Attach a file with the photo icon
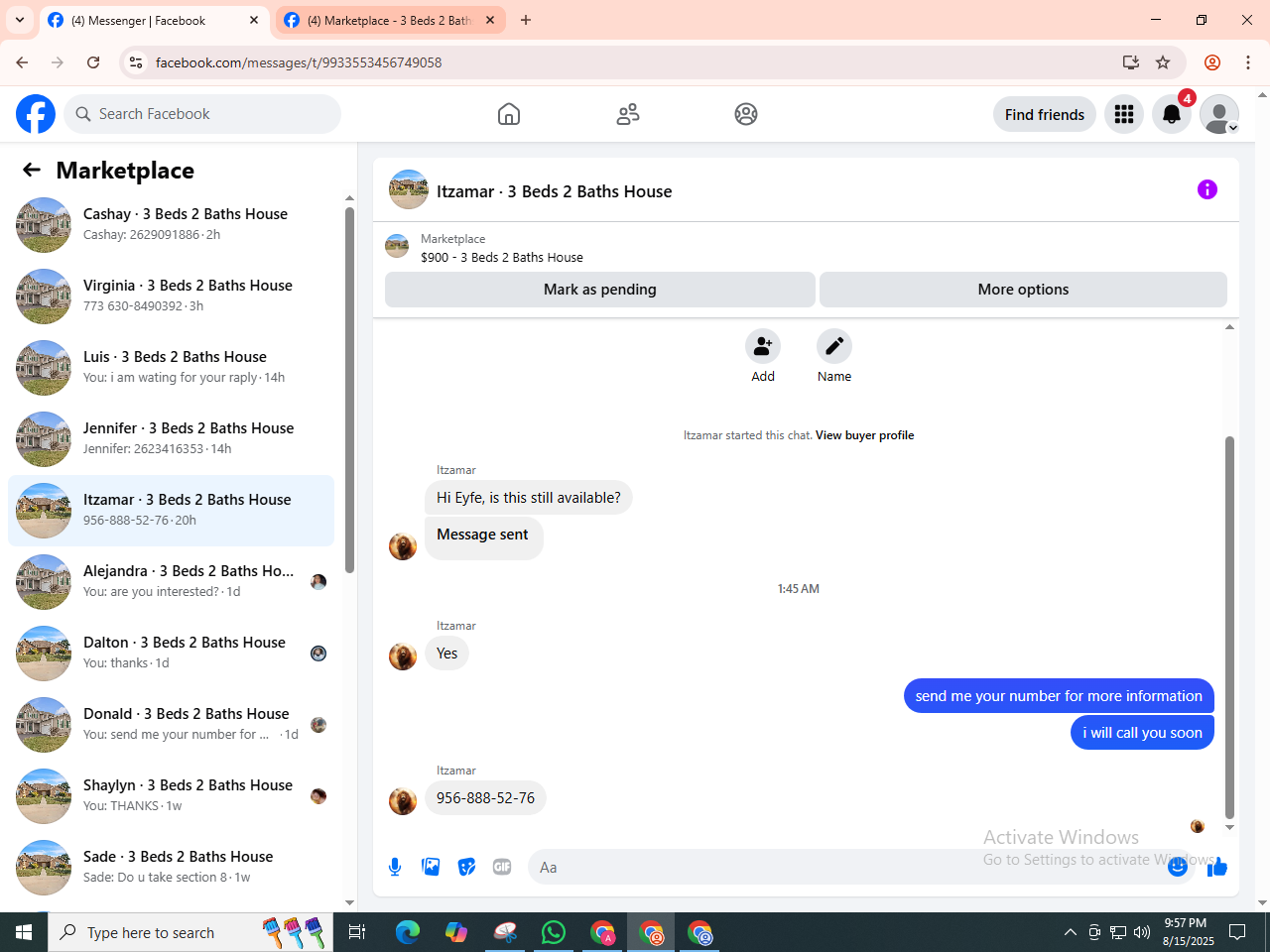 [431, 867]
